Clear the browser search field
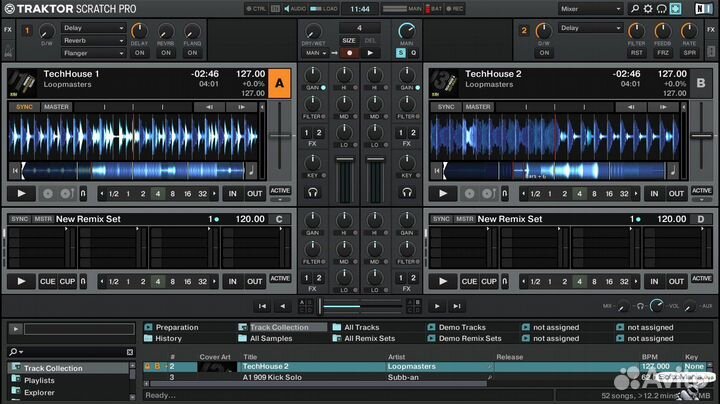 point(130,352)
